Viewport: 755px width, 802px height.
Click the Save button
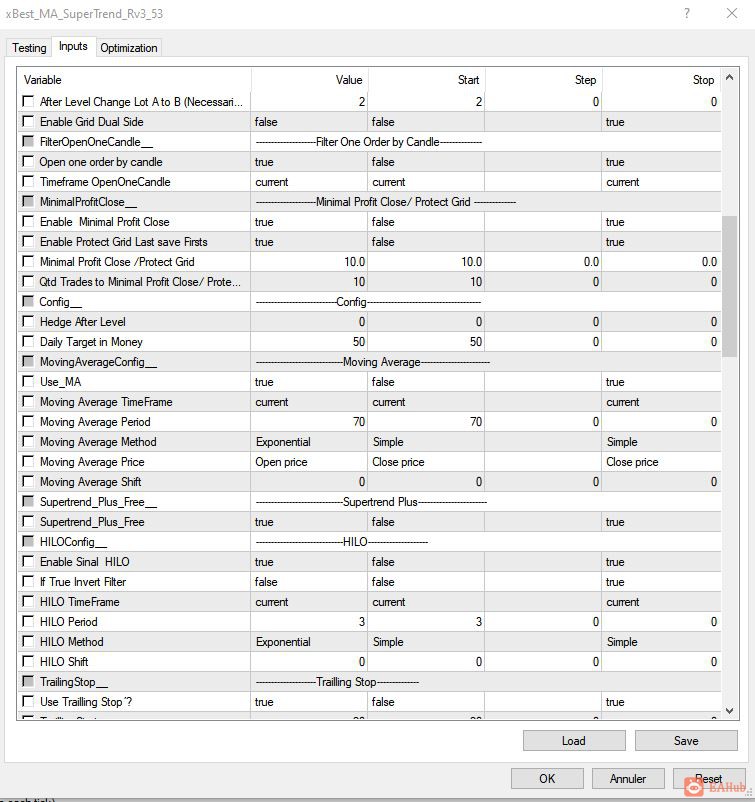point(686,741)
